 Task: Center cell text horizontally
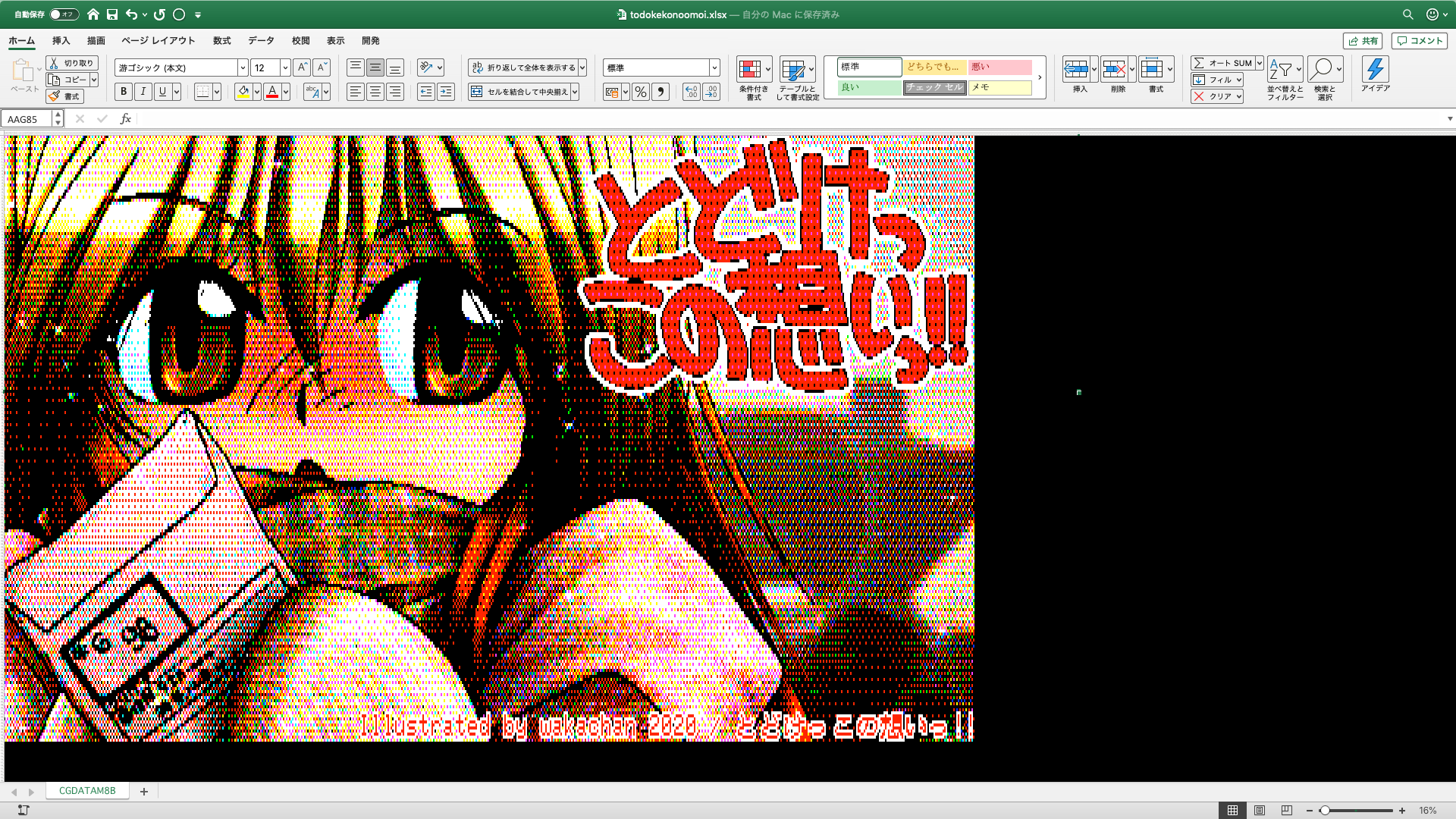(x=375, y=92)
